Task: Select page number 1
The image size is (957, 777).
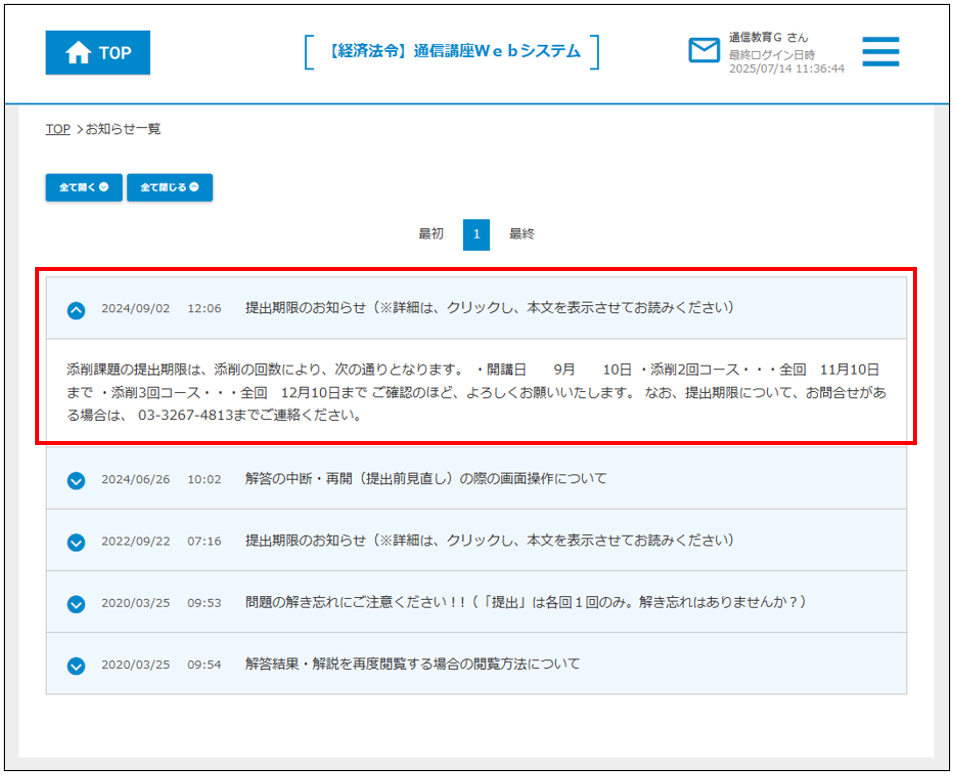Action: coord(476,234)
